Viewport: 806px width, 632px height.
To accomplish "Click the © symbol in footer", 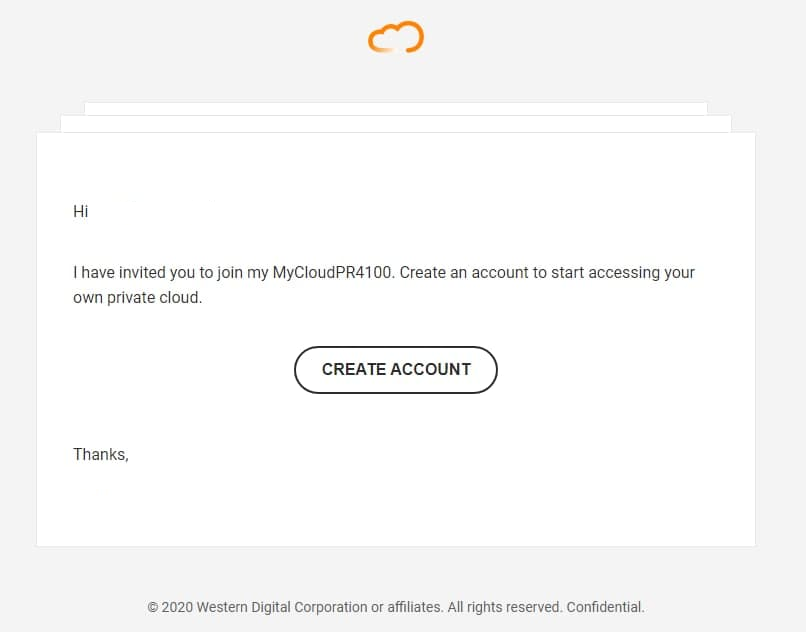I will click(153, 607).
